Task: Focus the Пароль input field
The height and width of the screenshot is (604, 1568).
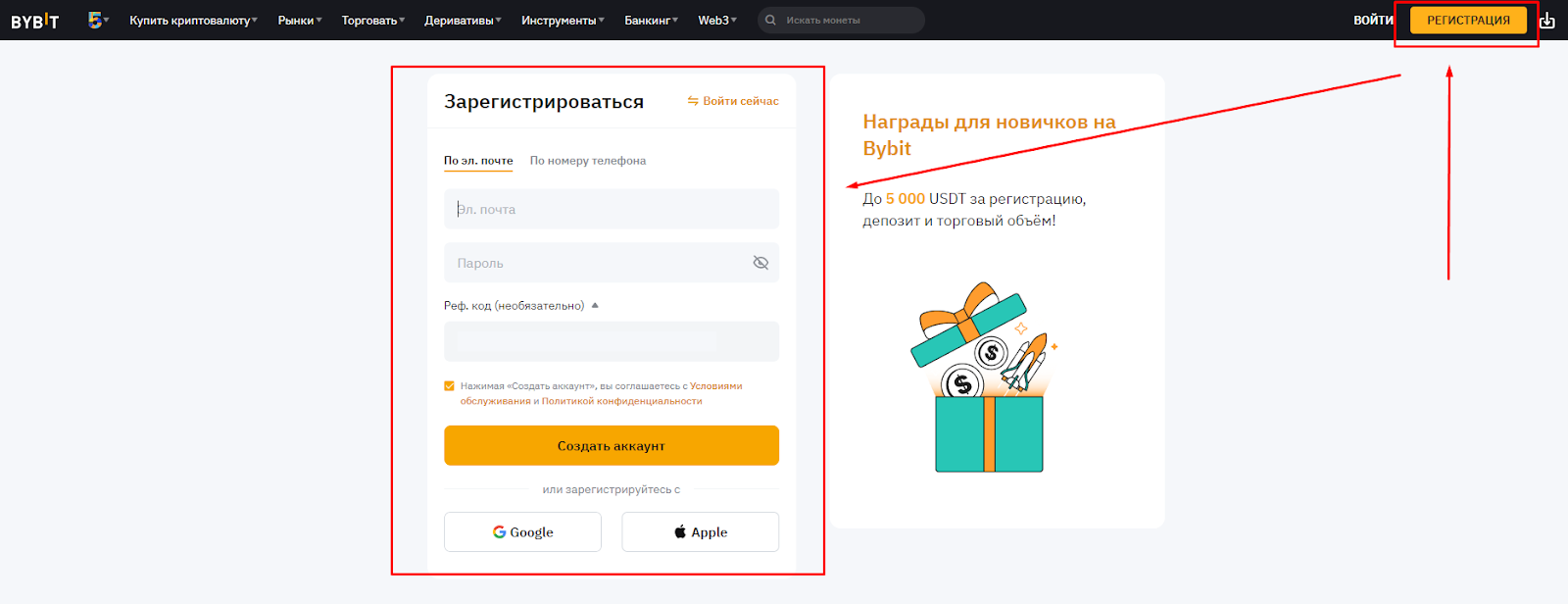Action: (612, 263)
